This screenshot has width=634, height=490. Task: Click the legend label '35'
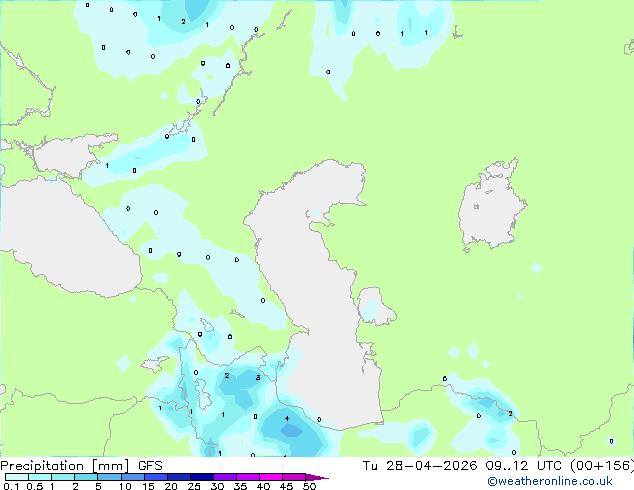pyautogui.click(x=240, y=486)
